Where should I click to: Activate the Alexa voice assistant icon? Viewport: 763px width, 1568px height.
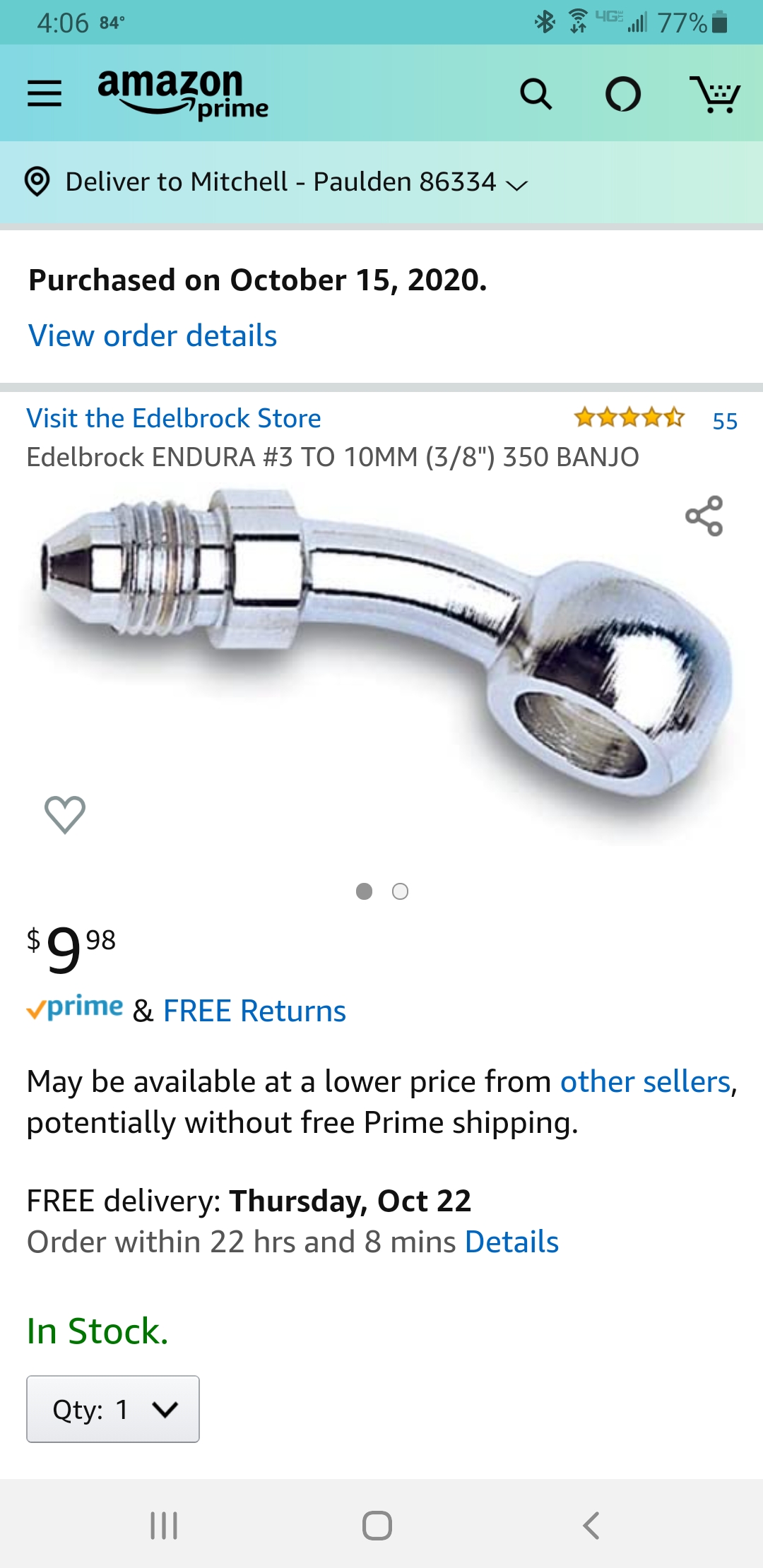pyautogui.click(x=623, y=93)
